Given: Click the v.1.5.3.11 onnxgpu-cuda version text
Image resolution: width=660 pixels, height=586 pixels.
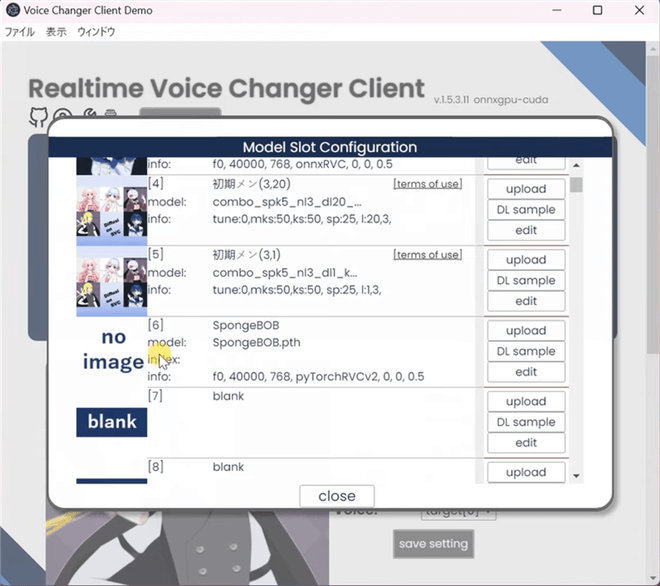Looking at the screenshot, I should (491, 100).
